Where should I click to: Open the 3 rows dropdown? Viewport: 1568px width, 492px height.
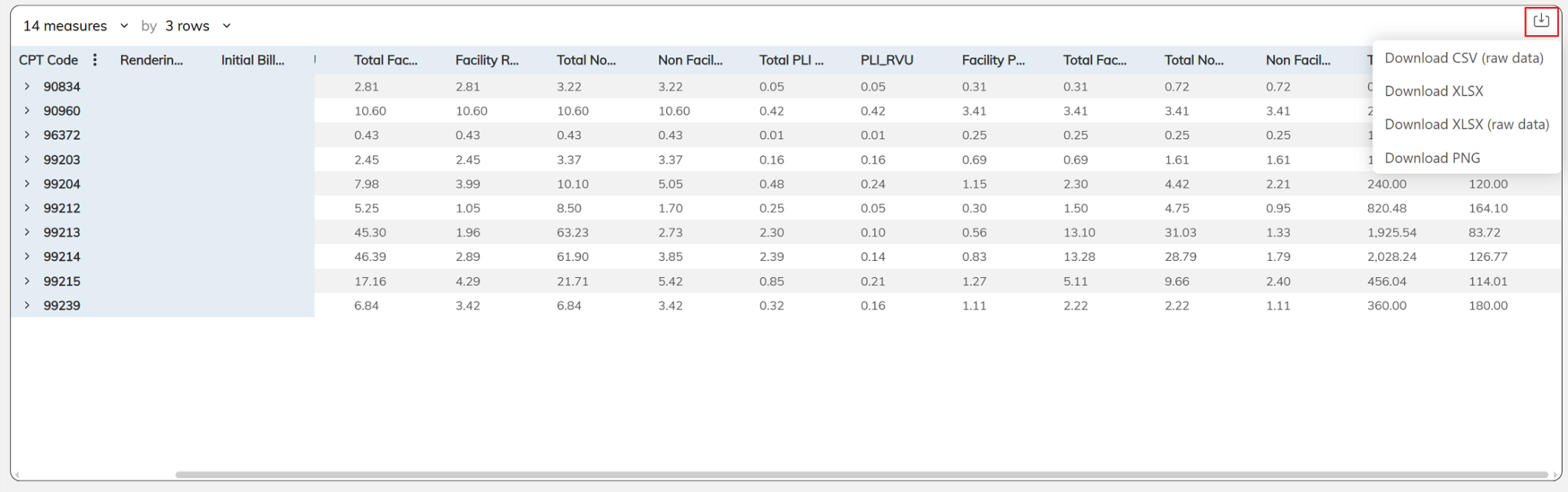coord(198,26)
